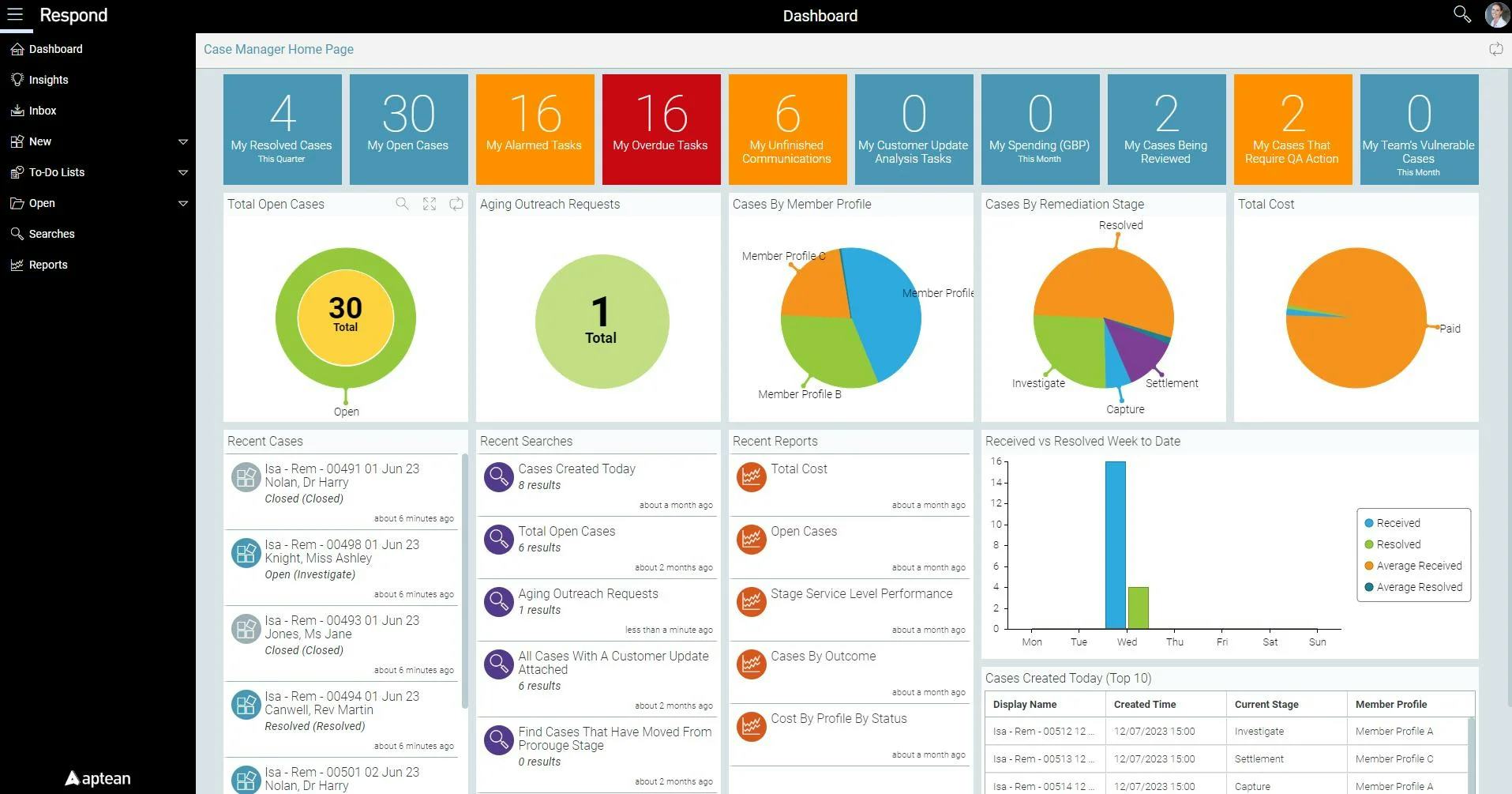Open the My Overdue Tasks tile

point(660,129)
